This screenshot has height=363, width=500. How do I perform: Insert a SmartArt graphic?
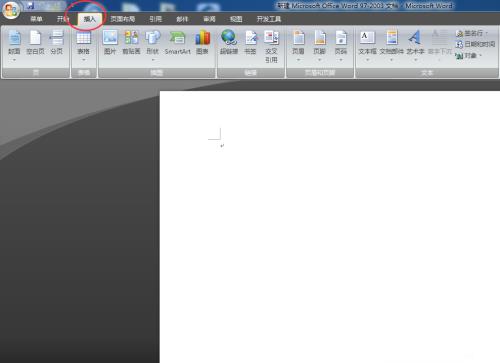177,43
